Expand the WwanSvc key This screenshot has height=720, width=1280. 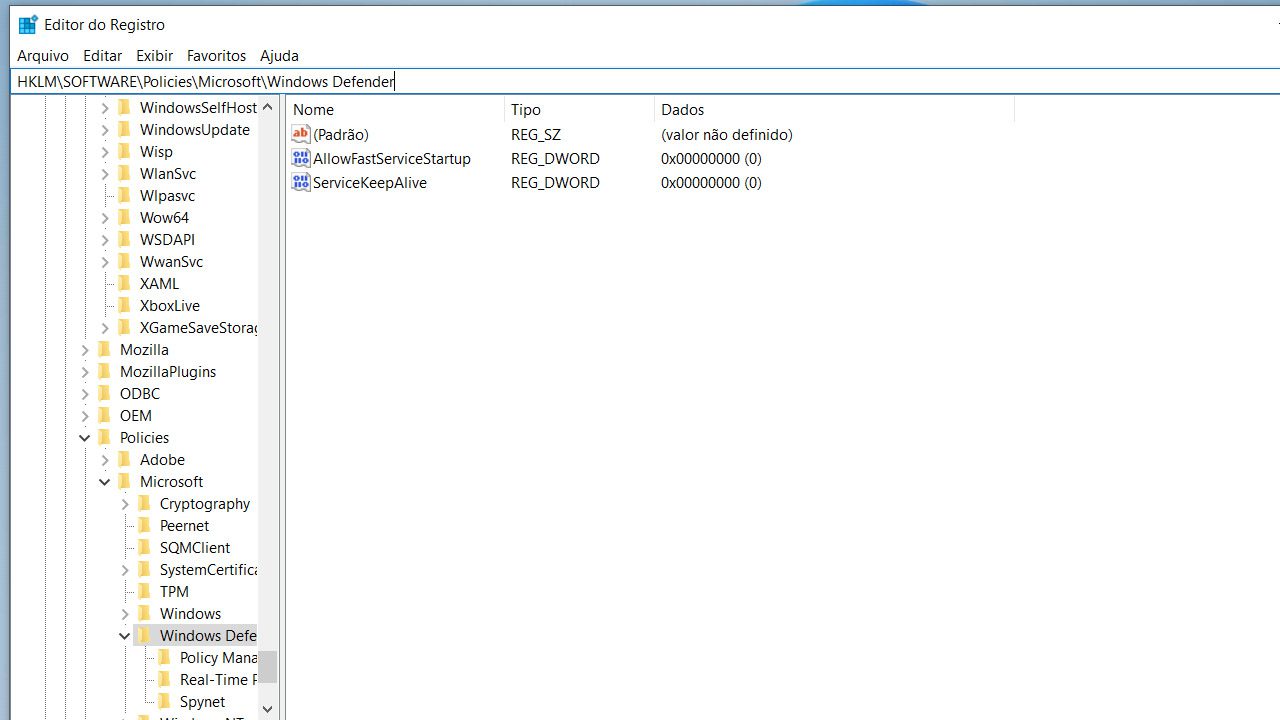tap(105, 261)
